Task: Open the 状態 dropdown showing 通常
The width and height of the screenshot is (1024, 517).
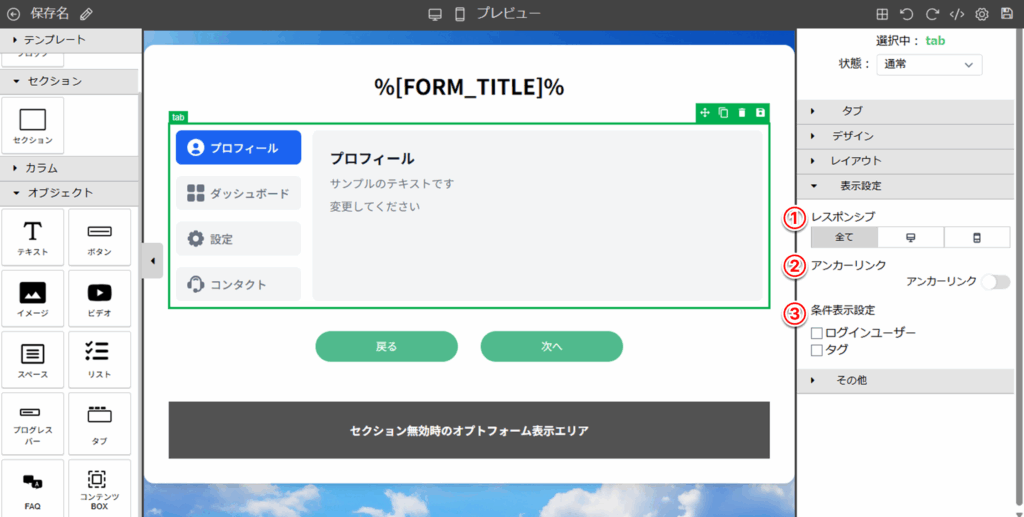Action: pyautogui.click(x=928, y=65)
